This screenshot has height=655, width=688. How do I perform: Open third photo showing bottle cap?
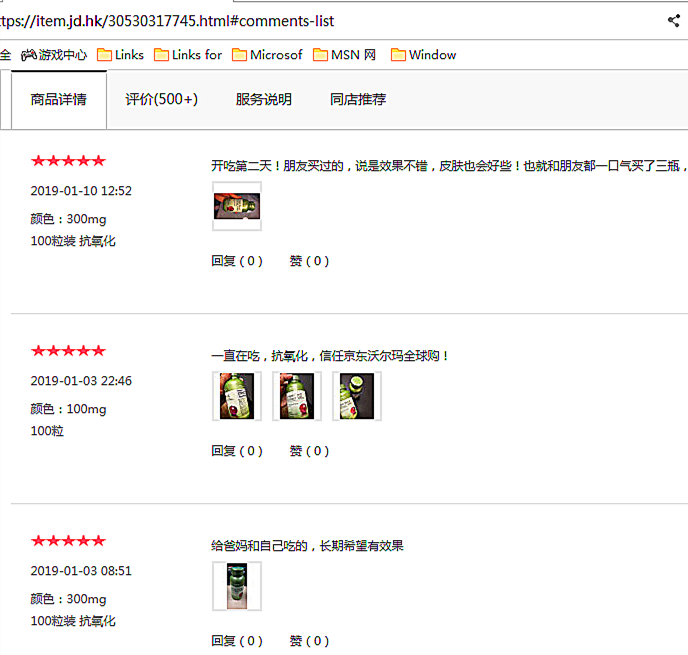coord(357,396)
